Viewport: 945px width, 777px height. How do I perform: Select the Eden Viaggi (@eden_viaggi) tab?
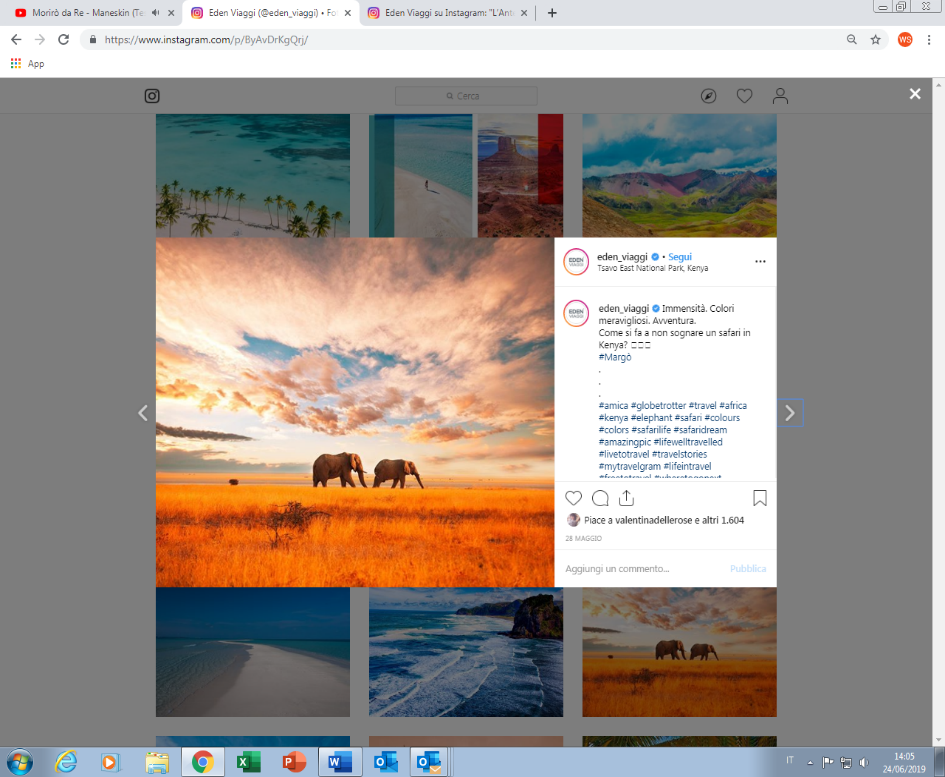pos(271,13)
